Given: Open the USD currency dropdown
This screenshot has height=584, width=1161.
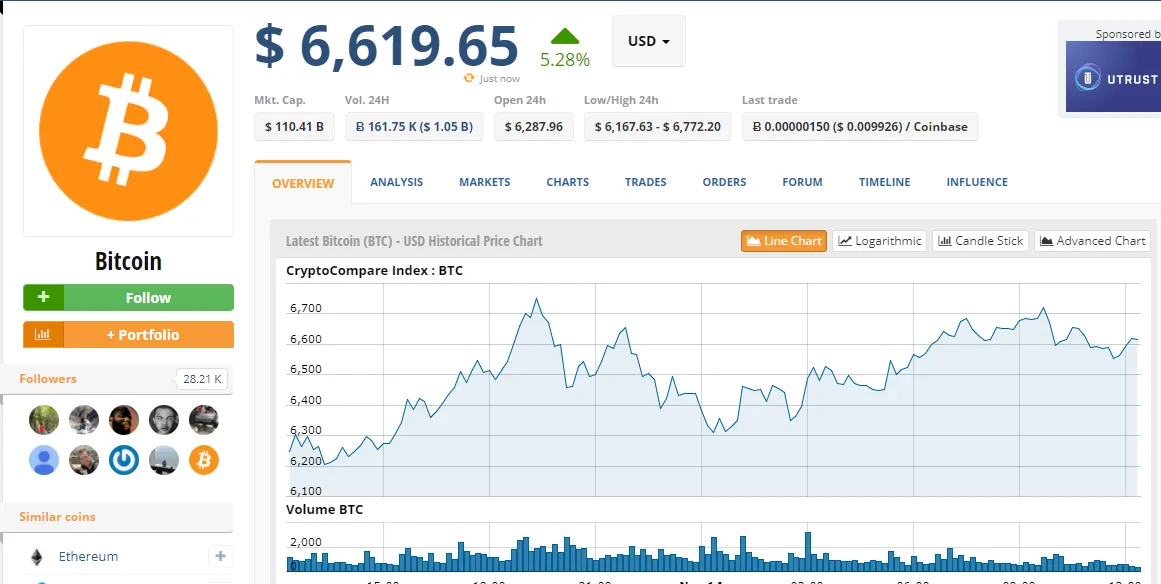Looking at the screenshot, I should [x=649, y=41].
